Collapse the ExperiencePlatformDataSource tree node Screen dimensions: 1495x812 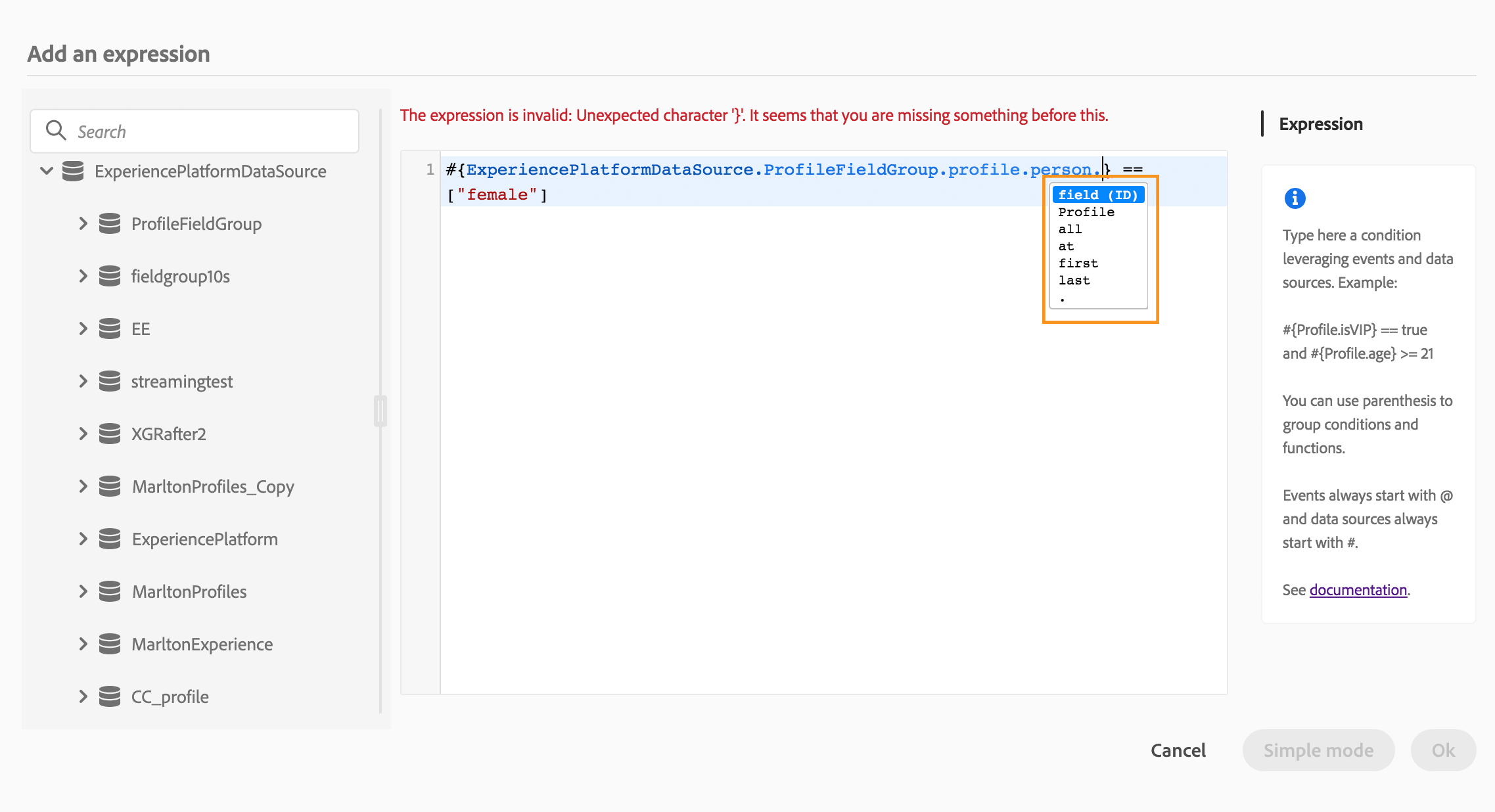[x=47, y=171]
